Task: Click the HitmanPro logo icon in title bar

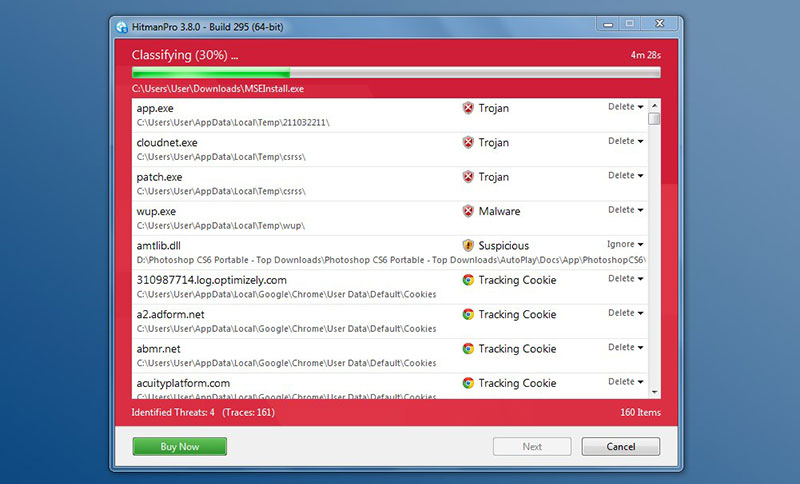Action: point(121,27)
